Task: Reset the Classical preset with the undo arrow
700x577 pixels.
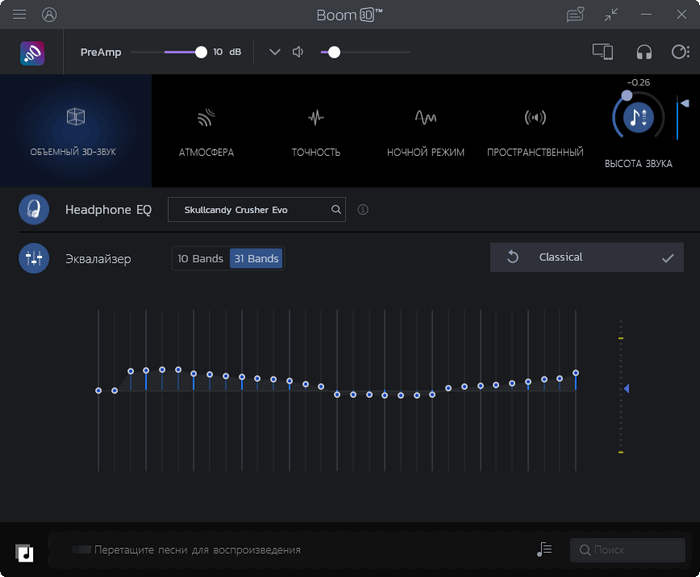Action: point(513,257)
